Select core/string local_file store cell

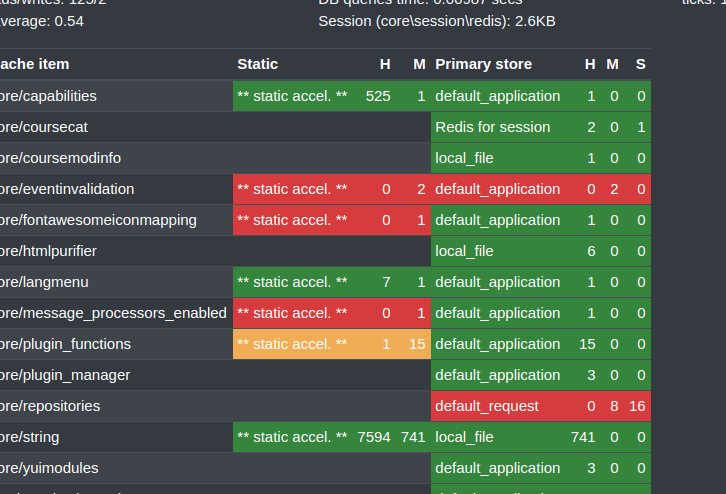540,437
